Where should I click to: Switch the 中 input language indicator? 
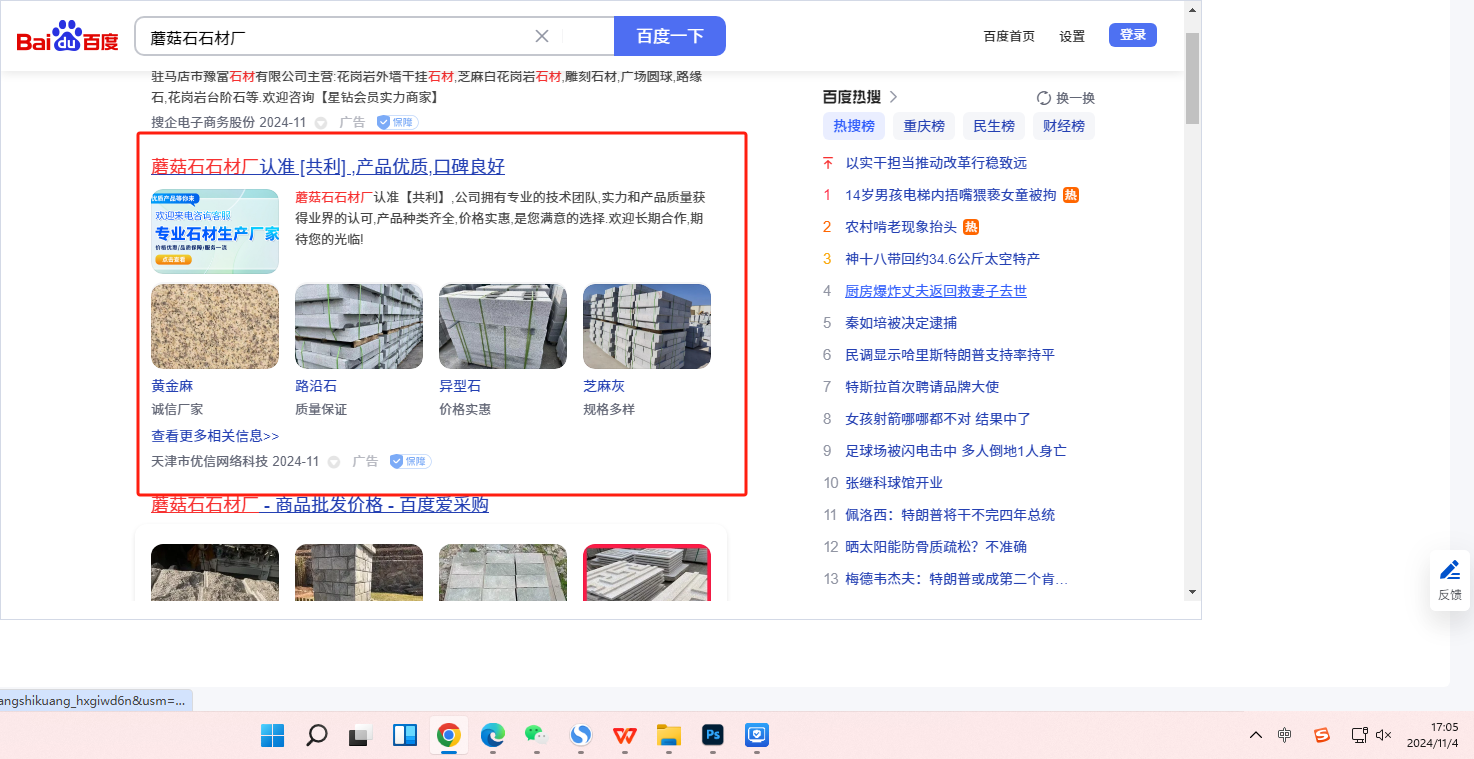(1285, 735)
